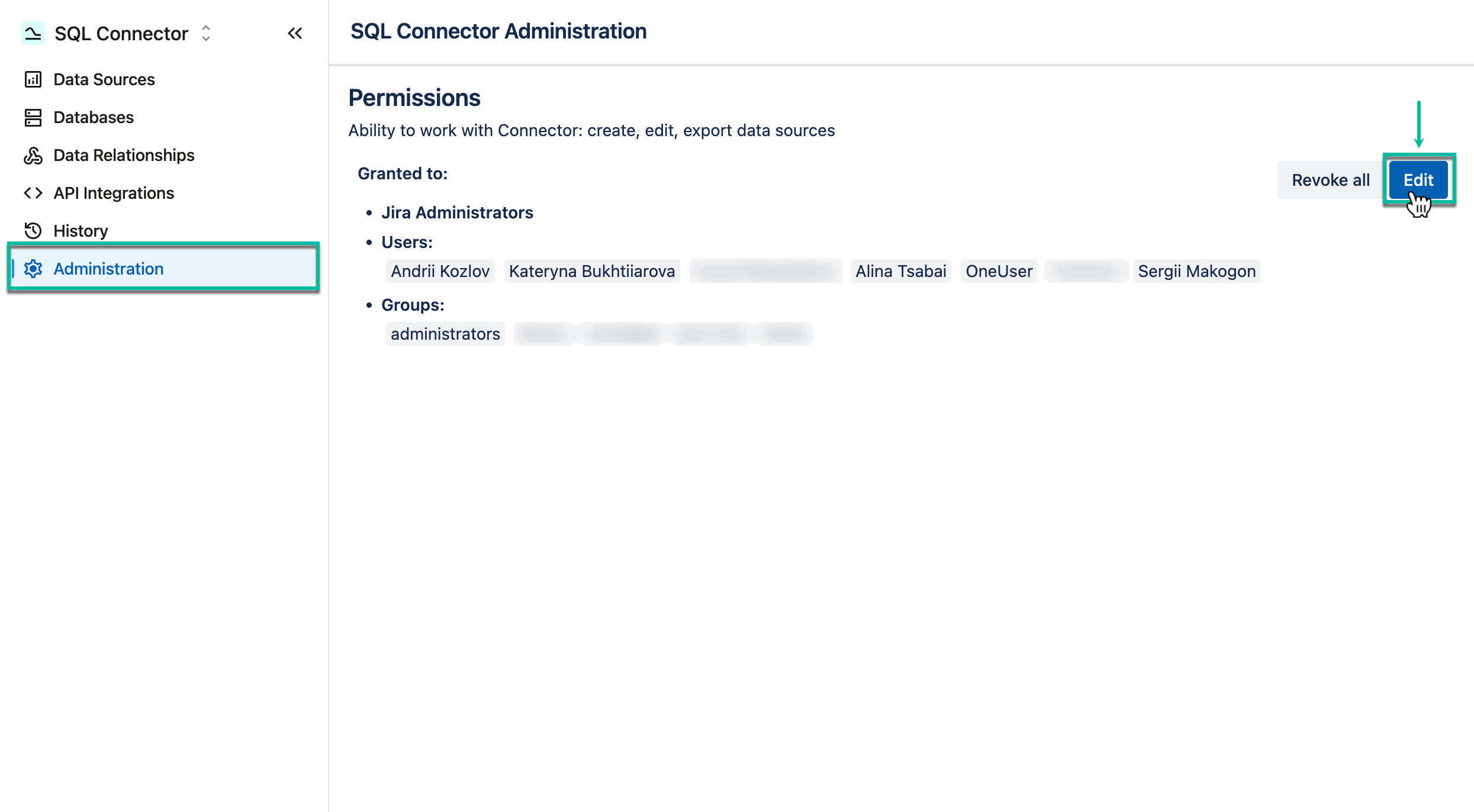
Task: Open Data Relationships via its icon
Action: pos(33,155)
